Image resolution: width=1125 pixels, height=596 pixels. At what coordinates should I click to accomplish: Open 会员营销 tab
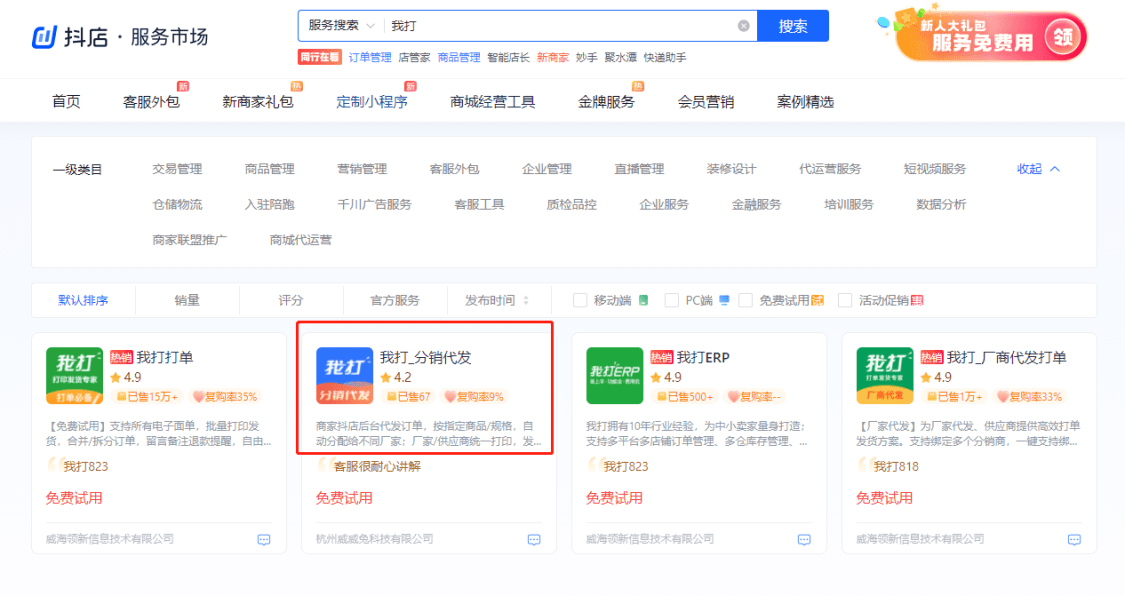click(706, 102)
